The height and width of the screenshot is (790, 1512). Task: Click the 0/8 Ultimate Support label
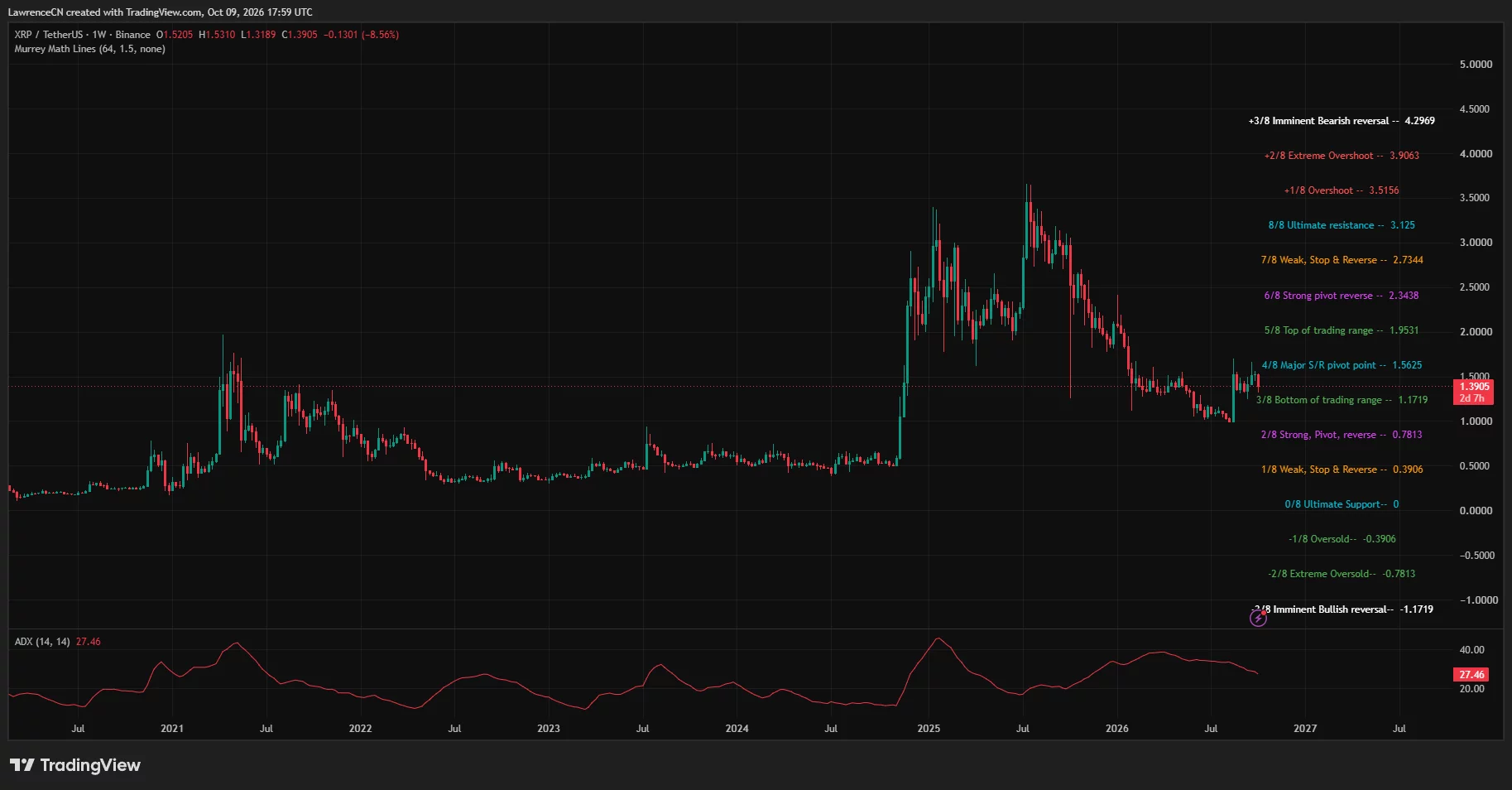[1342, 504]
